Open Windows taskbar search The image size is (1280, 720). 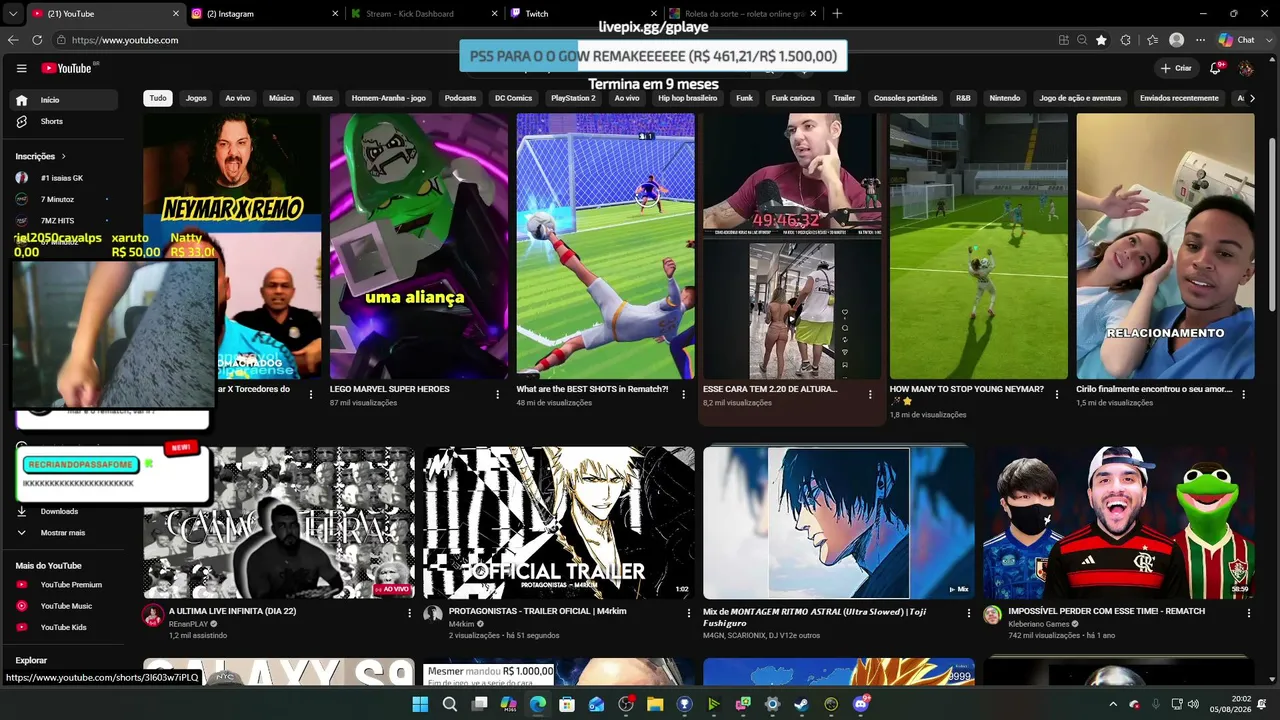coord(450,704)
